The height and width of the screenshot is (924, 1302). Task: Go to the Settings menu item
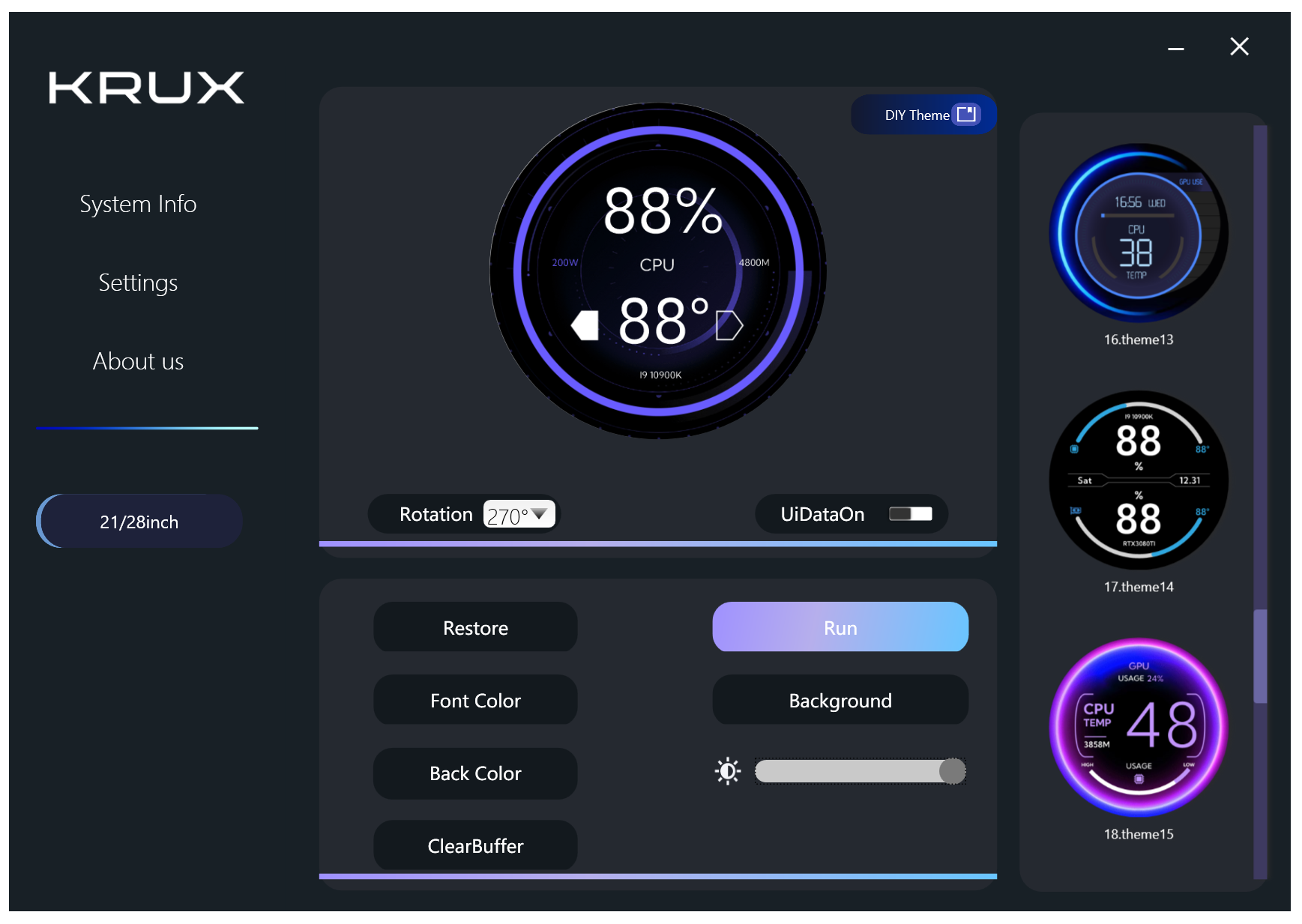coord(138,283)
